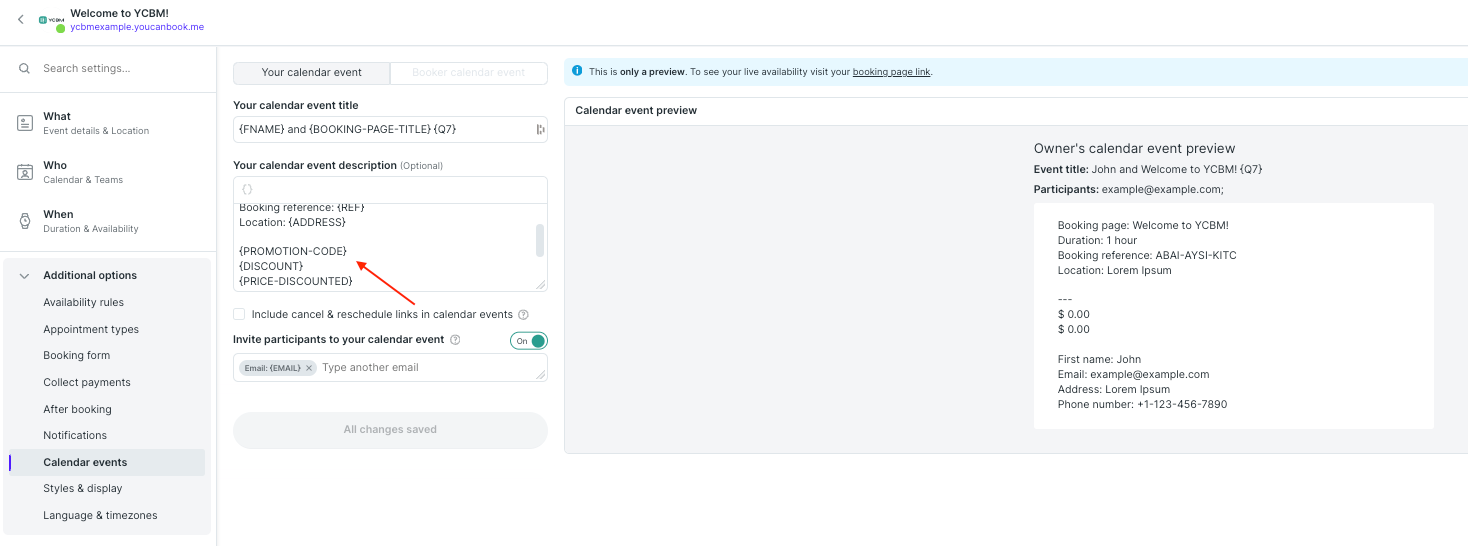Click the Welcome to YCBM! page title
Viewport: 1468px width, 546px height.
pyautogui.click(x=118, y=12)
